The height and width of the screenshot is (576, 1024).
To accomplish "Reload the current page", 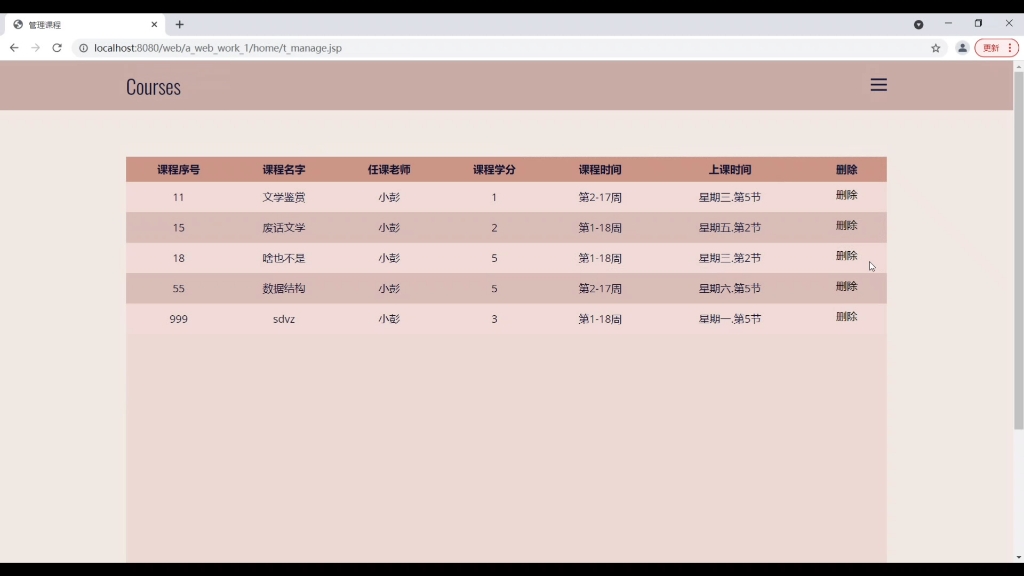I will coord(57,47).
